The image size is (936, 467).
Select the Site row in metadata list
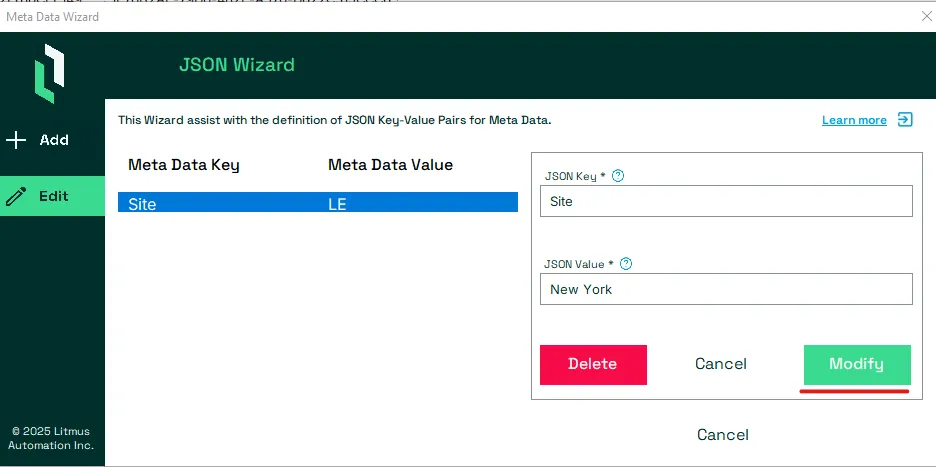click(x=318, y=202)
